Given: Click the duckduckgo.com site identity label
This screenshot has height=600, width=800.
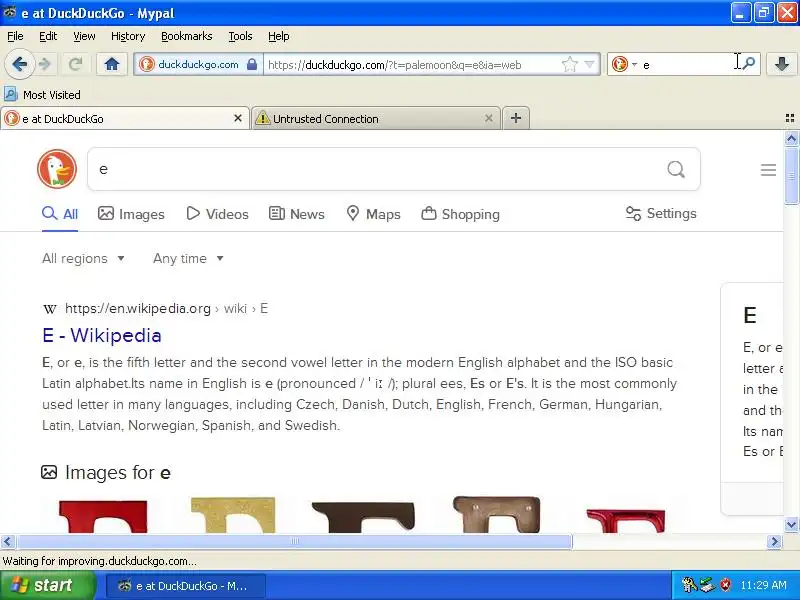Looking at the screenshot, I should point(198,64).
